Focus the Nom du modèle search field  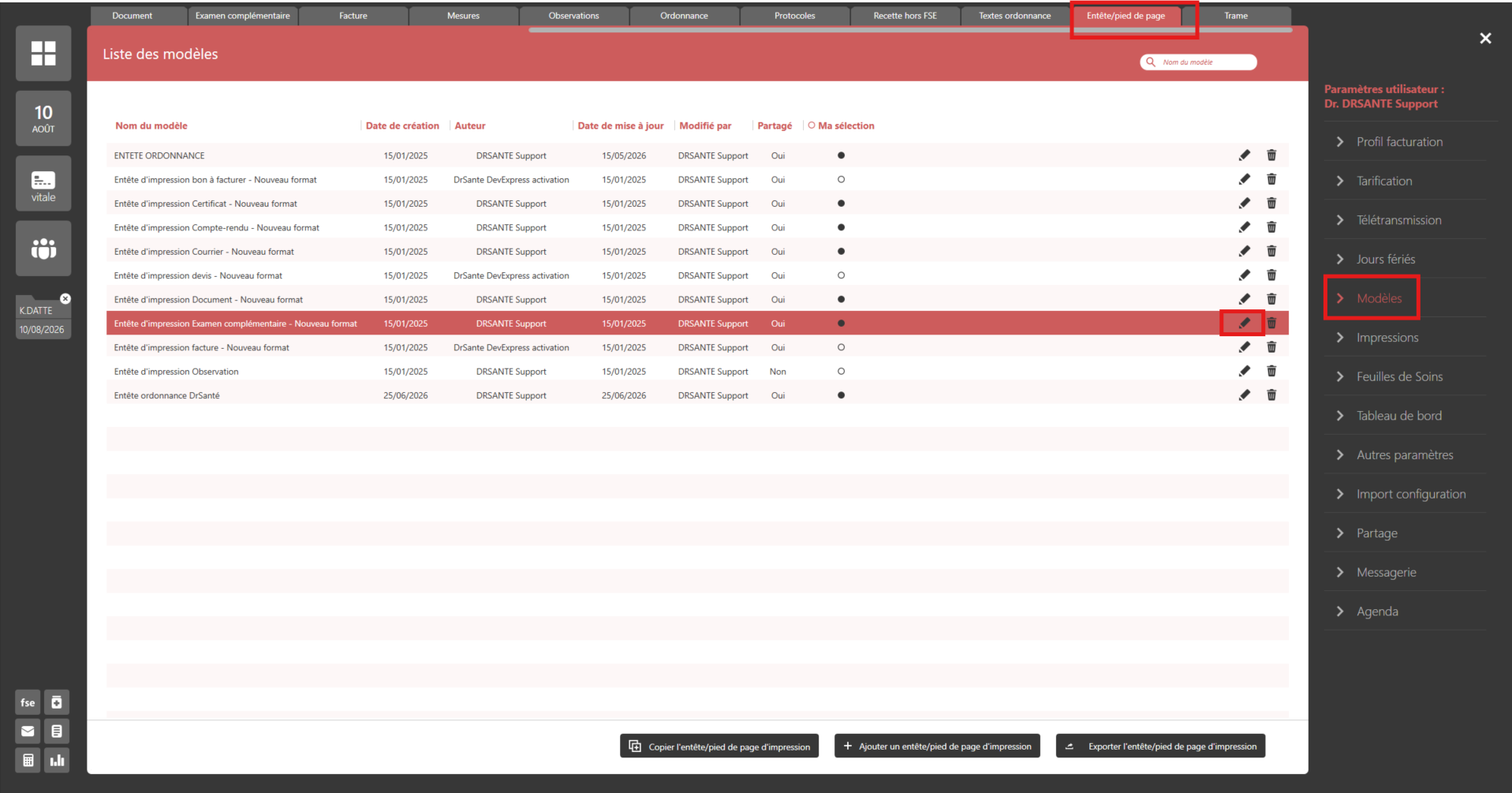[x=1198, y=62]
